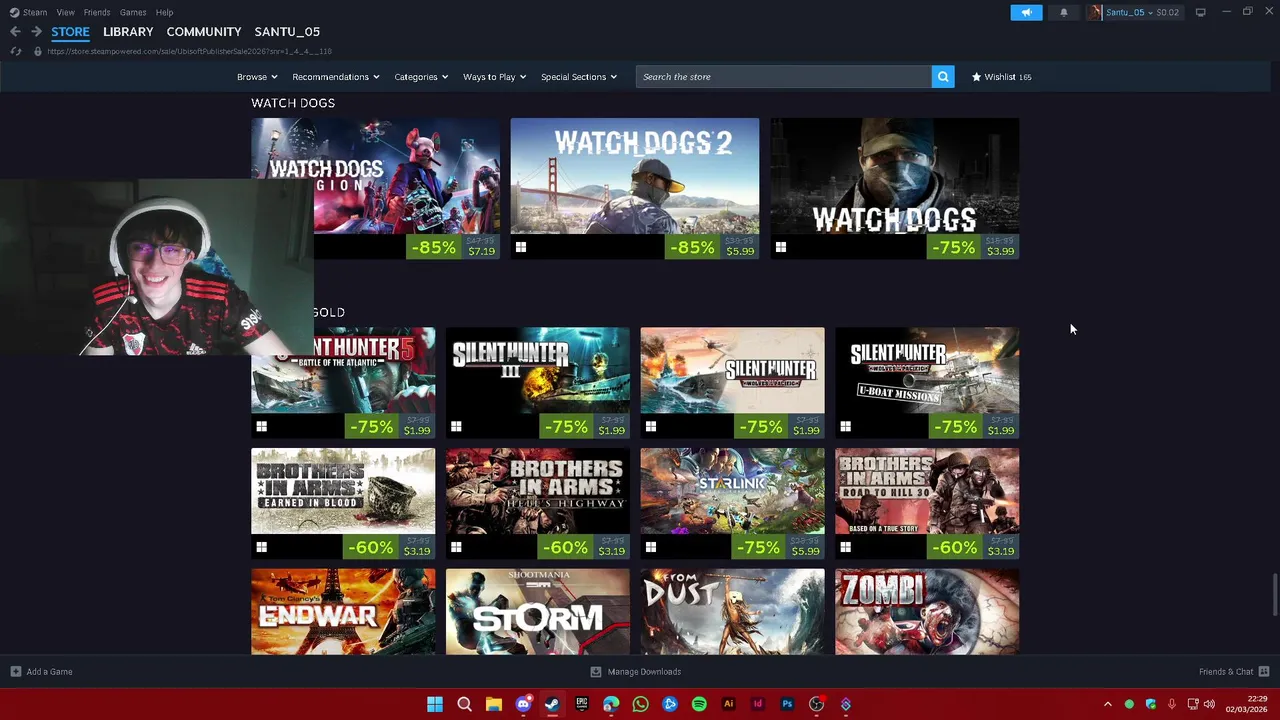Launch Adobe InDesign from taskbar
The width and height of the screenshot is (1280, 720).
(x=758, y=704)
